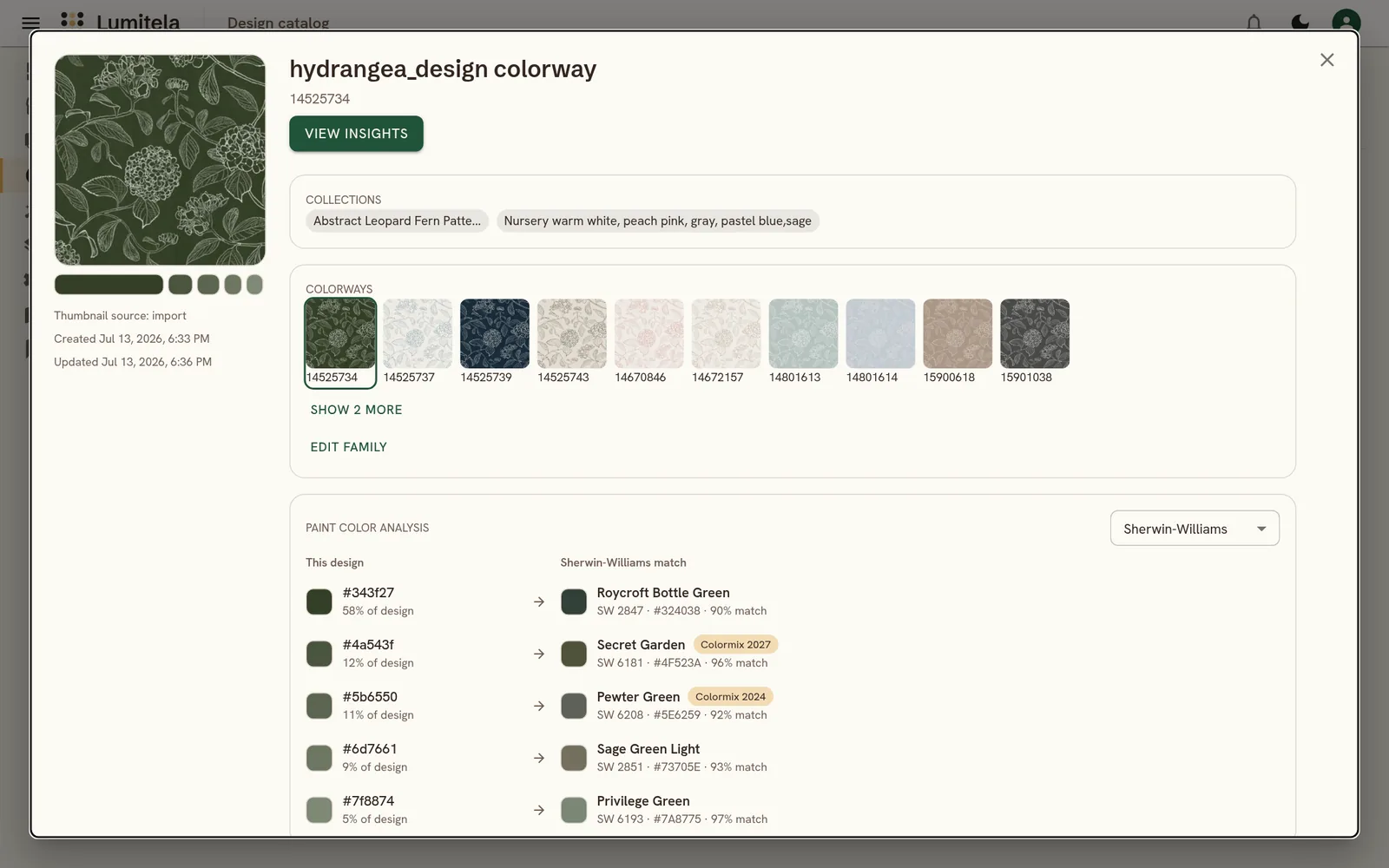Click the Roycroft Bottle Green match swatch

pyautogui.click(x=574, y=602)
